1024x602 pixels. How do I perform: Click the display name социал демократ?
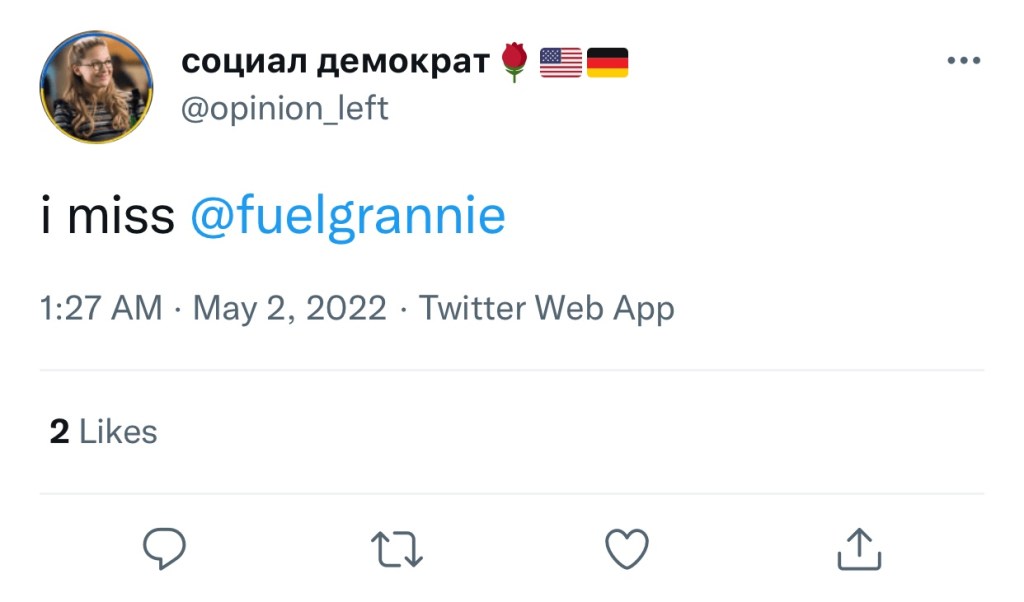[x=334, y=62]
